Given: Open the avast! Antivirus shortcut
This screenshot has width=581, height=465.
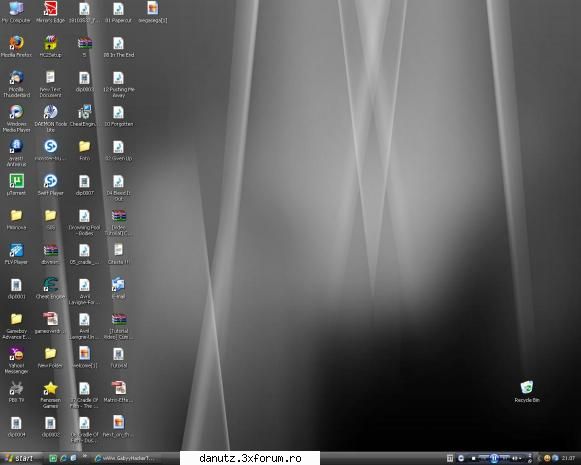Looking at the screenshot, I should click(x=16, y=153).
